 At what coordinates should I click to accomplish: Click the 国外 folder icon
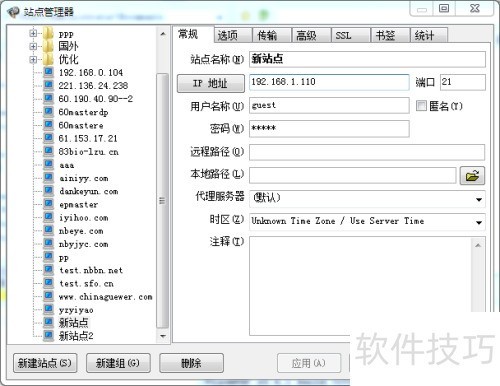(48, 46)
